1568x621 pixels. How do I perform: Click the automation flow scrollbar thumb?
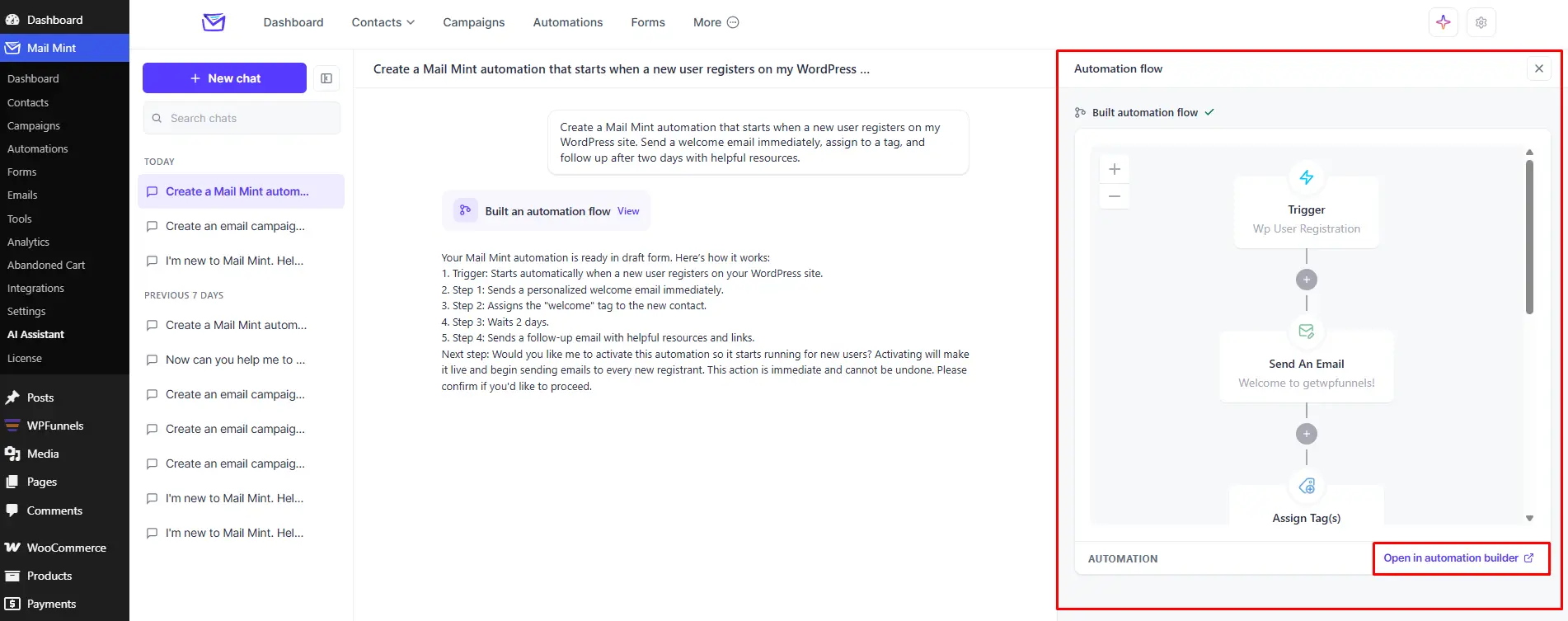1529,237
